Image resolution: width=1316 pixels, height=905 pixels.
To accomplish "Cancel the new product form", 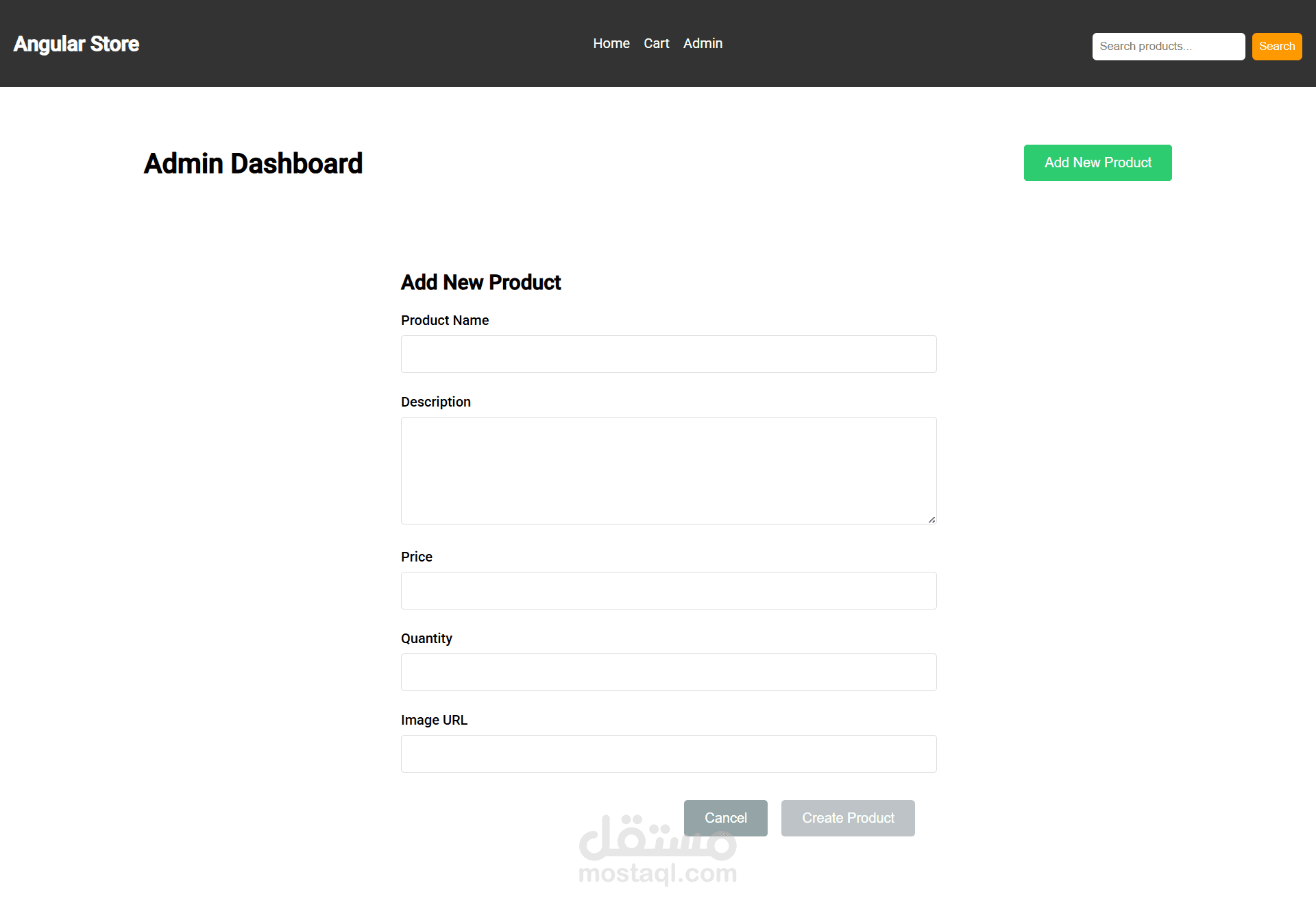I will 725,818.
